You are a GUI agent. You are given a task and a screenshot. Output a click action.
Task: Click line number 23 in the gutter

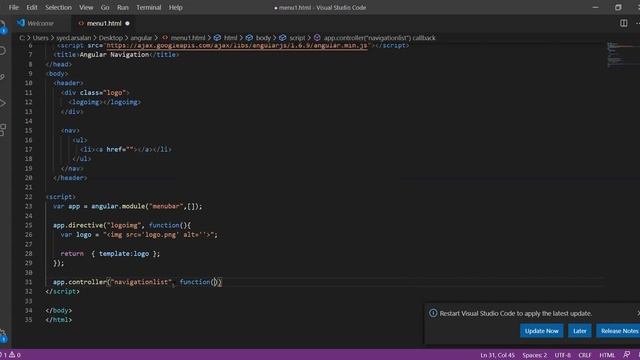[x=29, y=206]
